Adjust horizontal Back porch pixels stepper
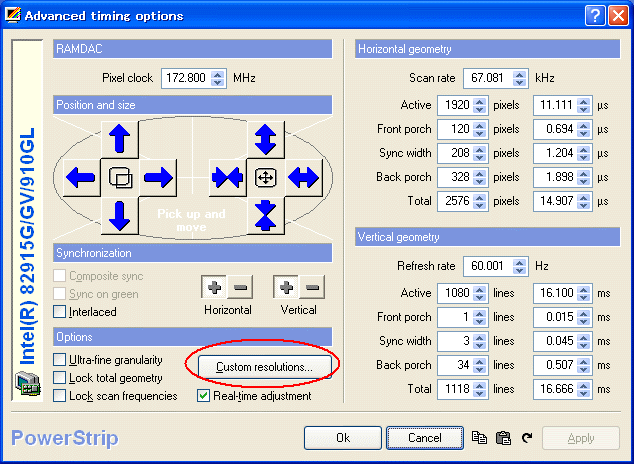 (480, 177)
